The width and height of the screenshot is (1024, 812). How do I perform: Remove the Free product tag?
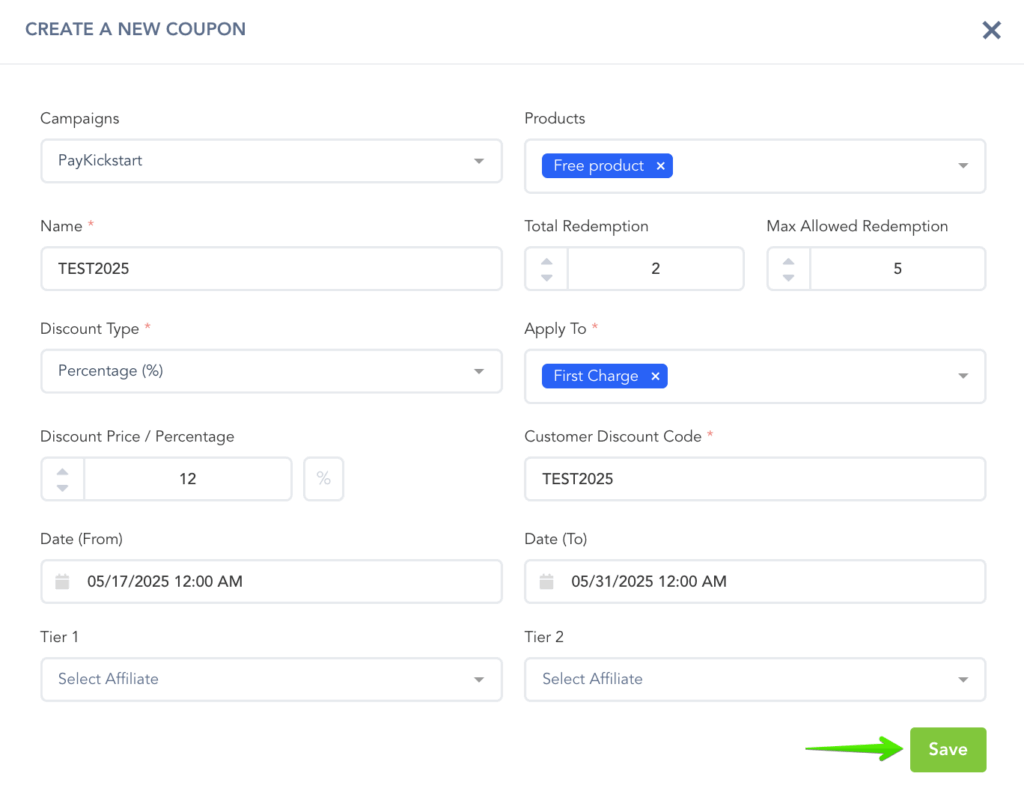660,166
